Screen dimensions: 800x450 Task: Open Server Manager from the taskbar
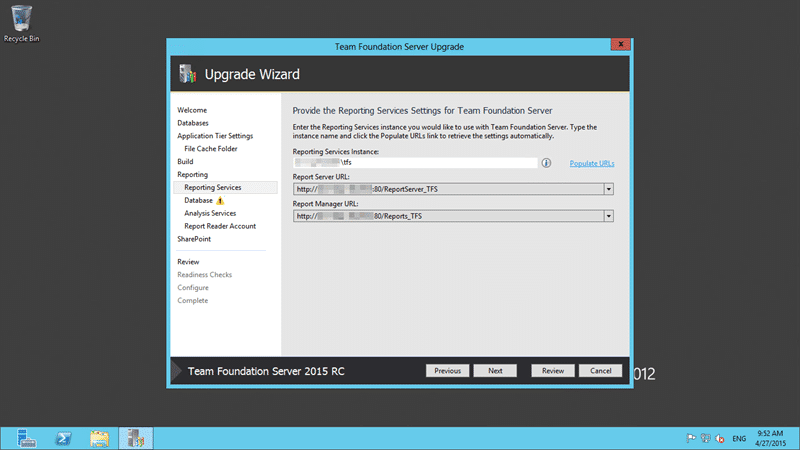[x=26, y=438]
